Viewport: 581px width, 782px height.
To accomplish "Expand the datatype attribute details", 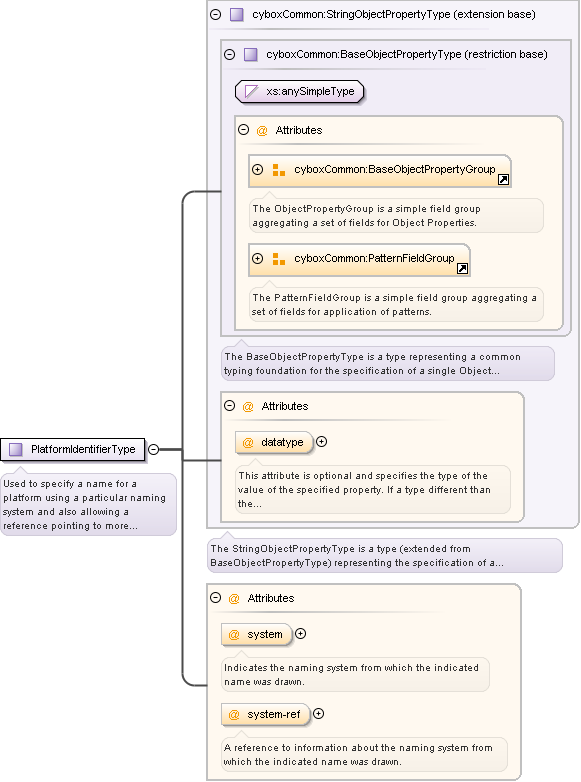I will point(322,442).
